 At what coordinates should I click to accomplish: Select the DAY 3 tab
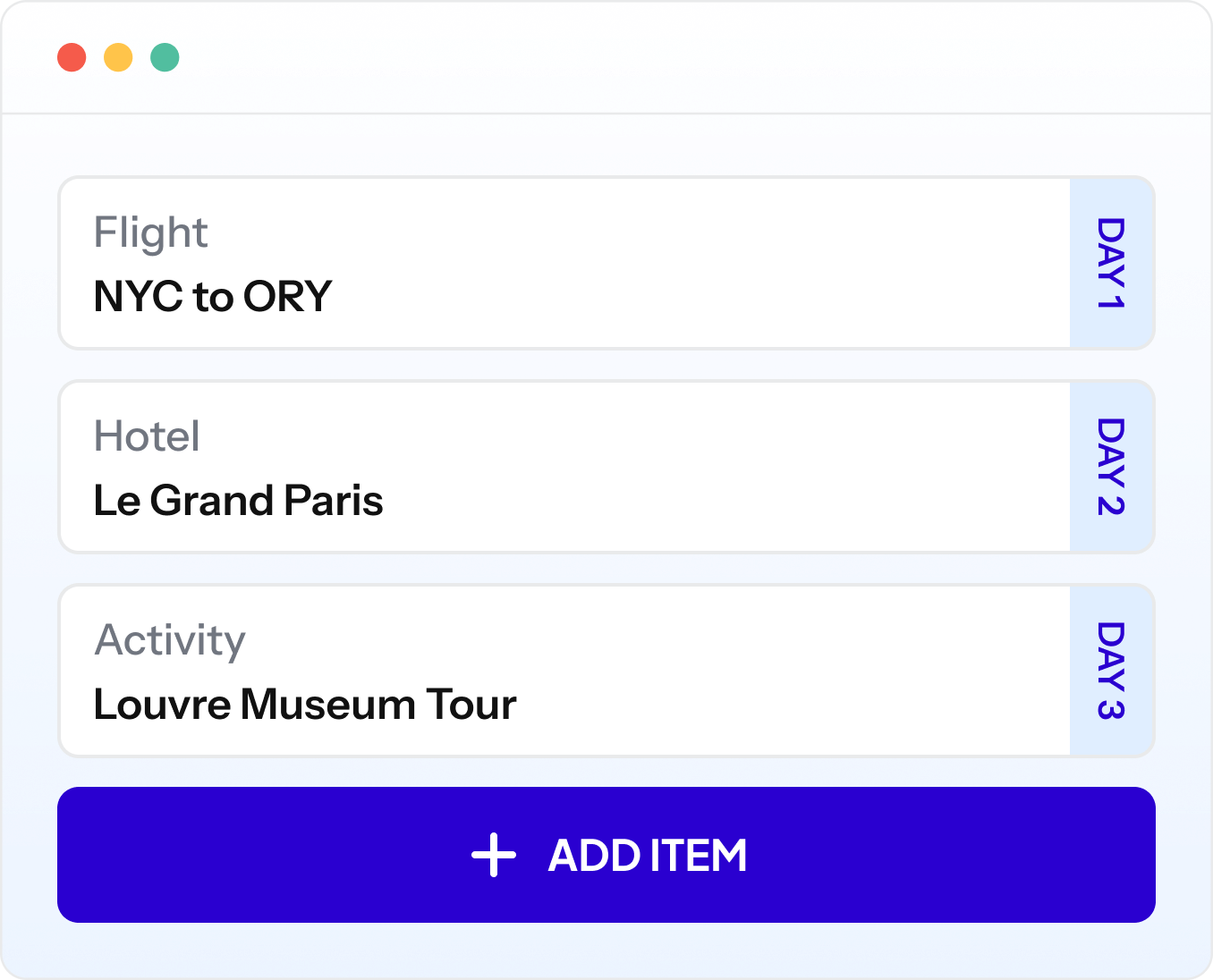(x=1112, y=671)
